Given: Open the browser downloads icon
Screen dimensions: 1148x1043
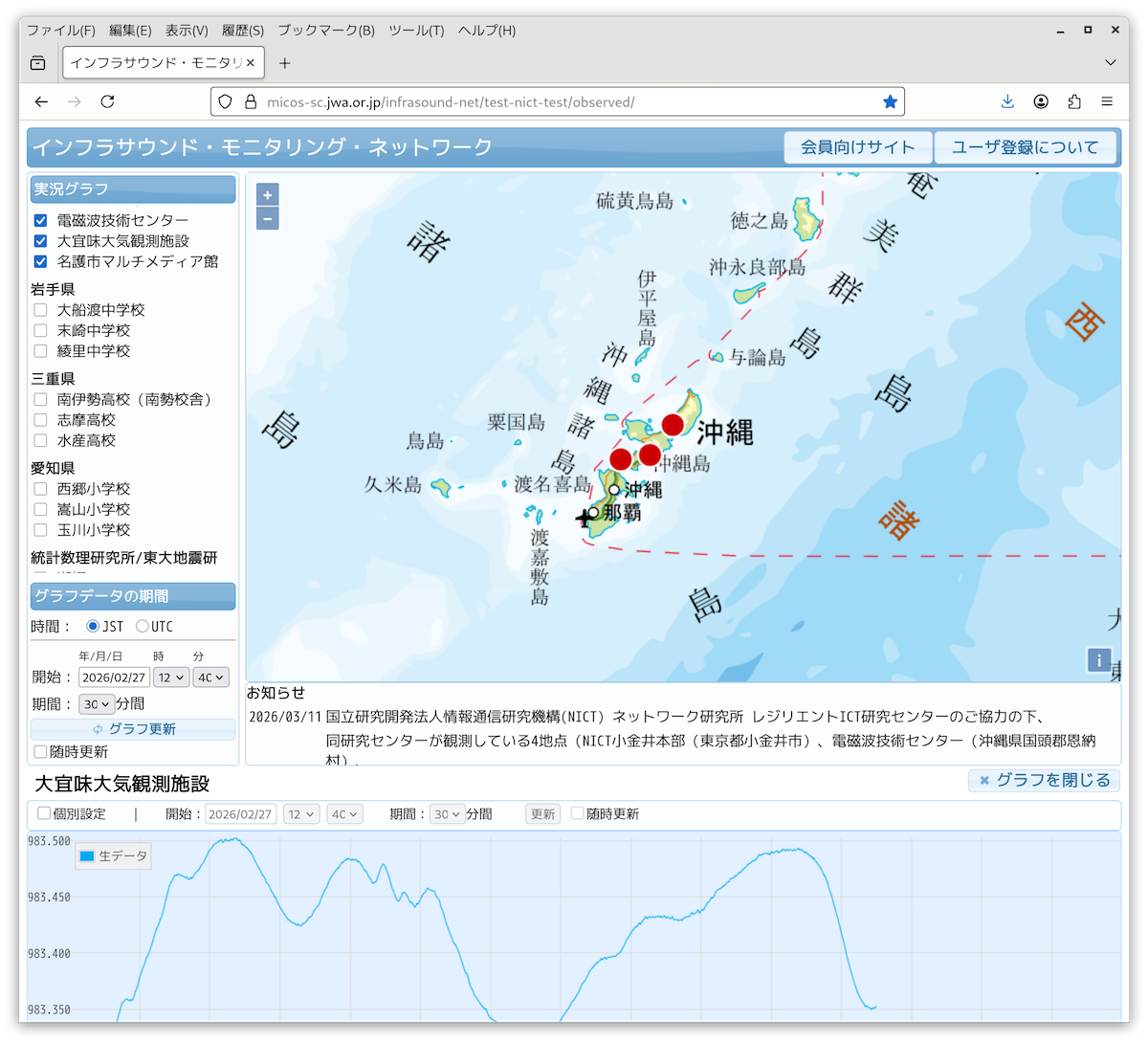Looking at the screenshot, I should coord(1007,101).
